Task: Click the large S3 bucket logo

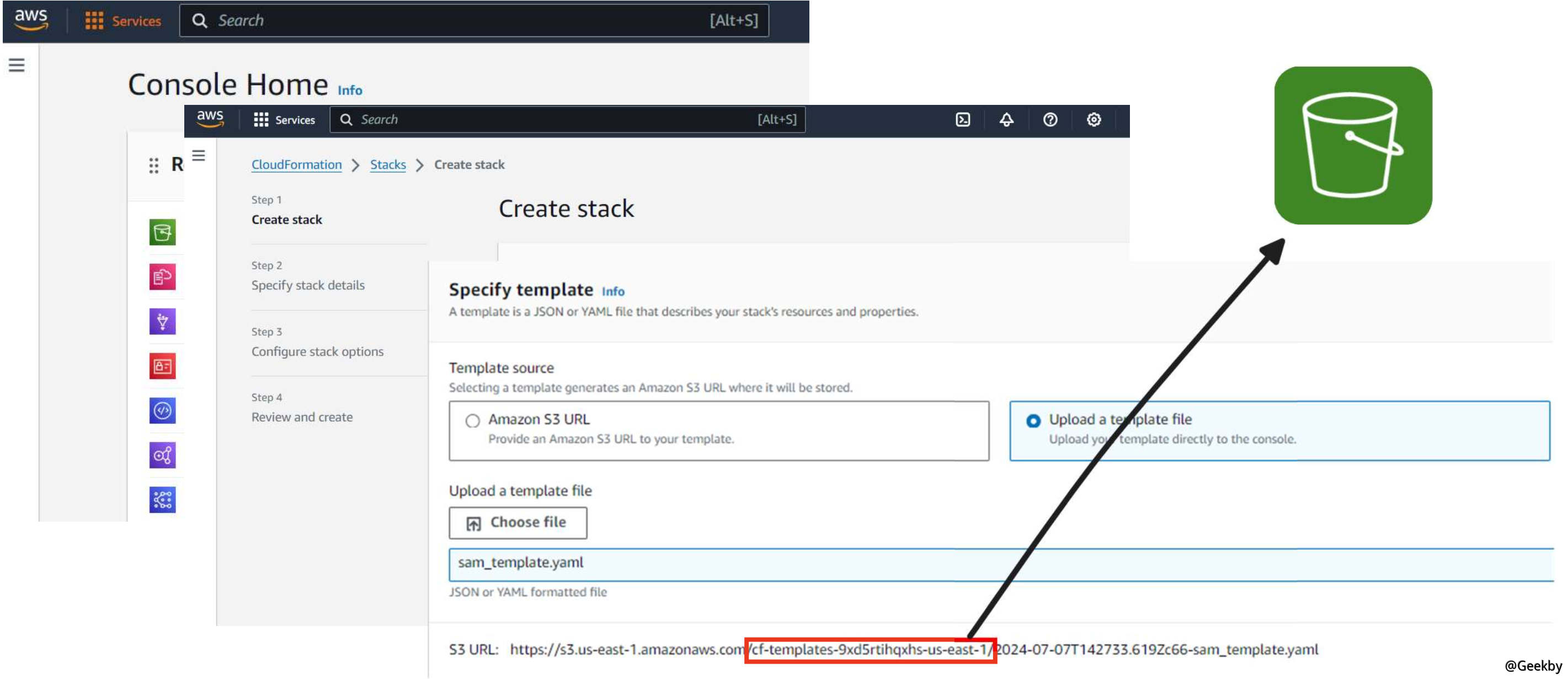Action: click(1352, 146)
